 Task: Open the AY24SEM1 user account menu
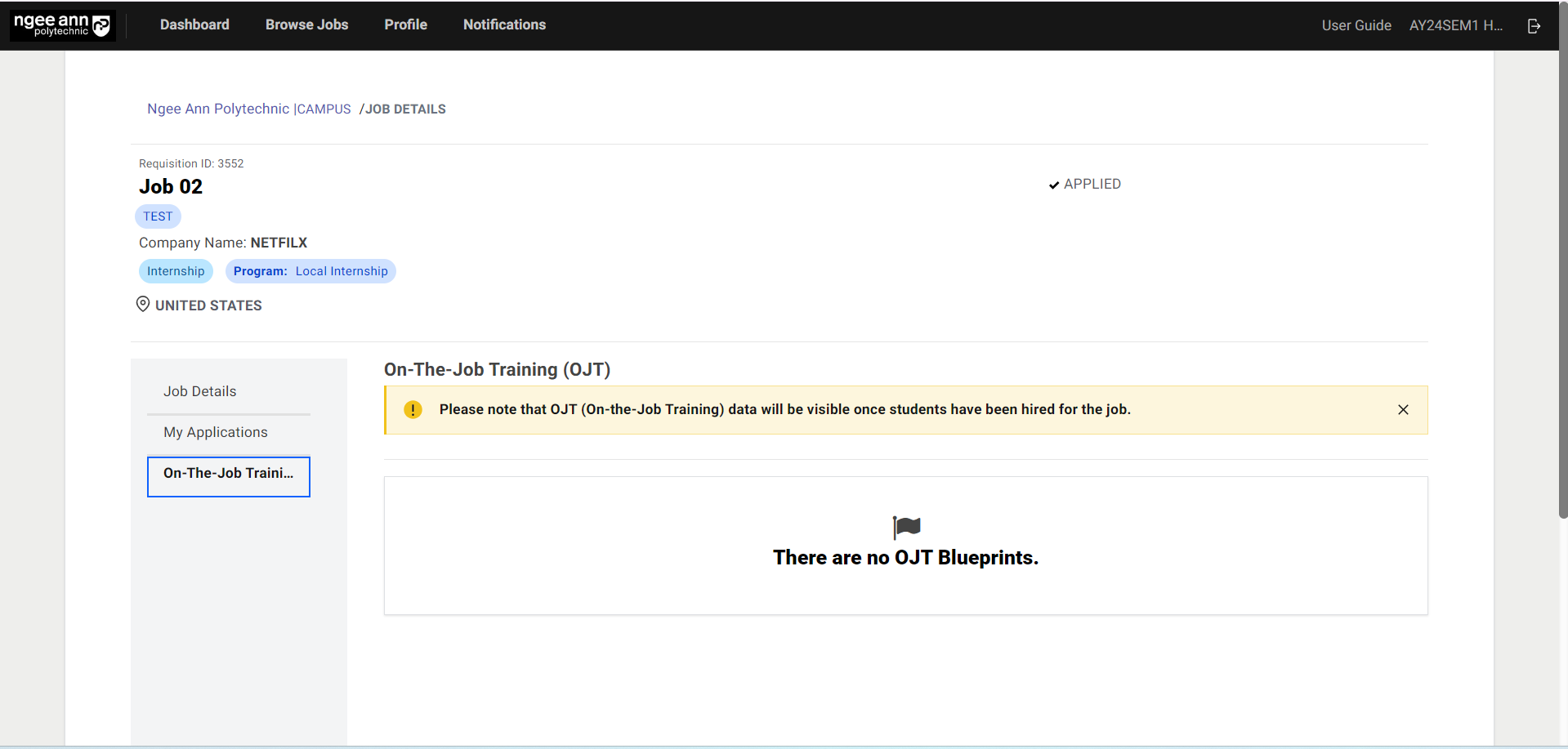pyautogui.click(x=1455, y=26)
